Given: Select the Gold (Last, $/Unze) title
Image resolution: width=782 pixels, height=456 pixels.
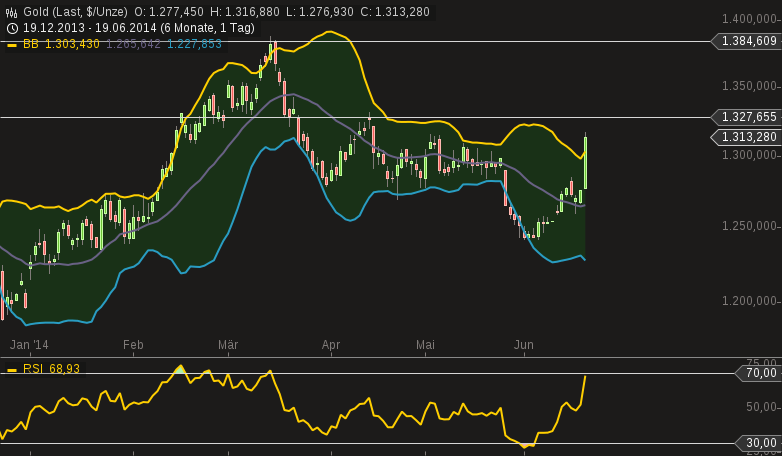Looking at the screenshot, I should click(75, 12).
